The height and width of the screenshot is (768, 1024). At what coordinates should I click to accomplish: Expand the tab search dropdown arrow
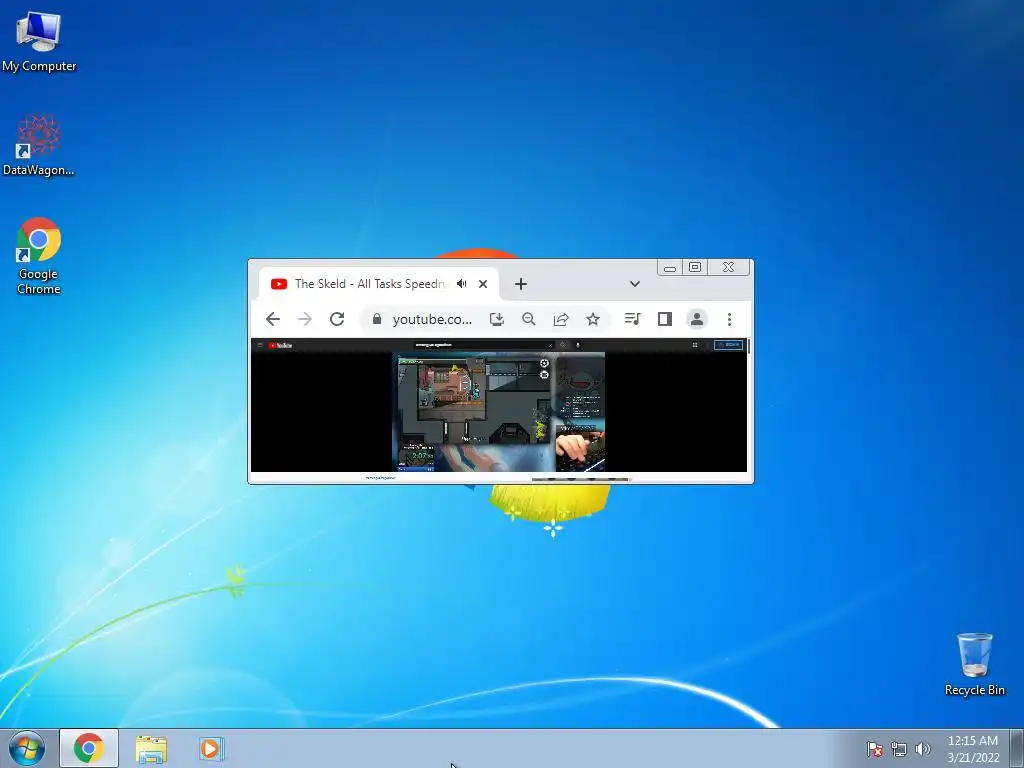click(635, 284)
